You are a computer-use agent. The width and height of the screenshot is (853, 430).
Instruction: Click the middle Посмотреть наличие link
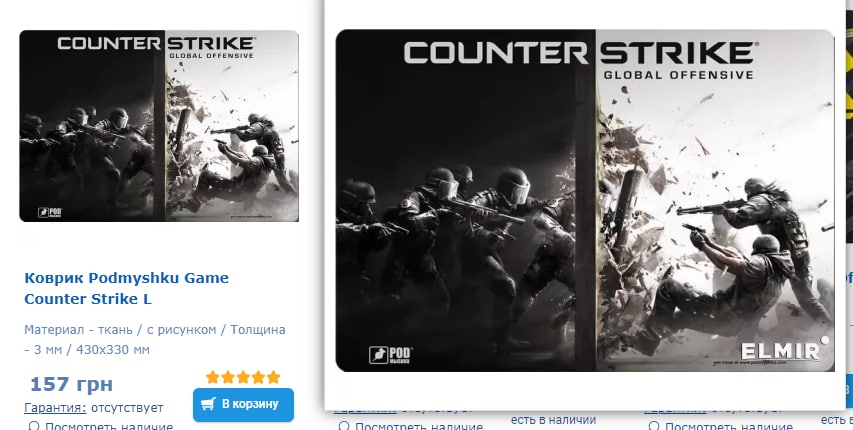pos(419,426)
